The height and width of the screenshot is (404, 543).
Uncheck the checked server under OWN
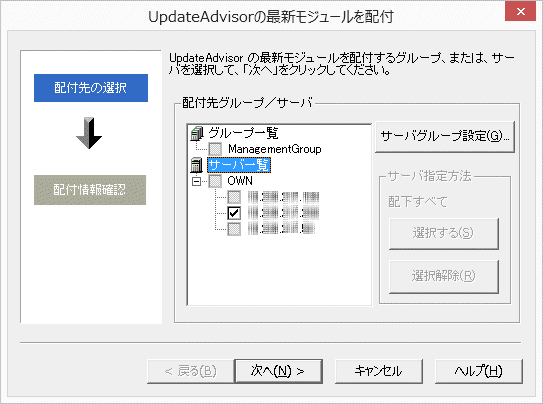(x=234, y=213)
